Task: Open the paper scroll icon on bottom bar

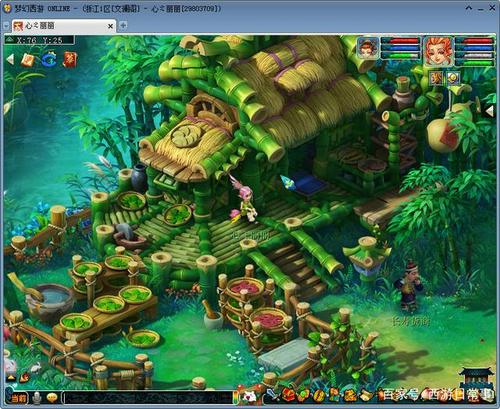Action: (366, 395)
